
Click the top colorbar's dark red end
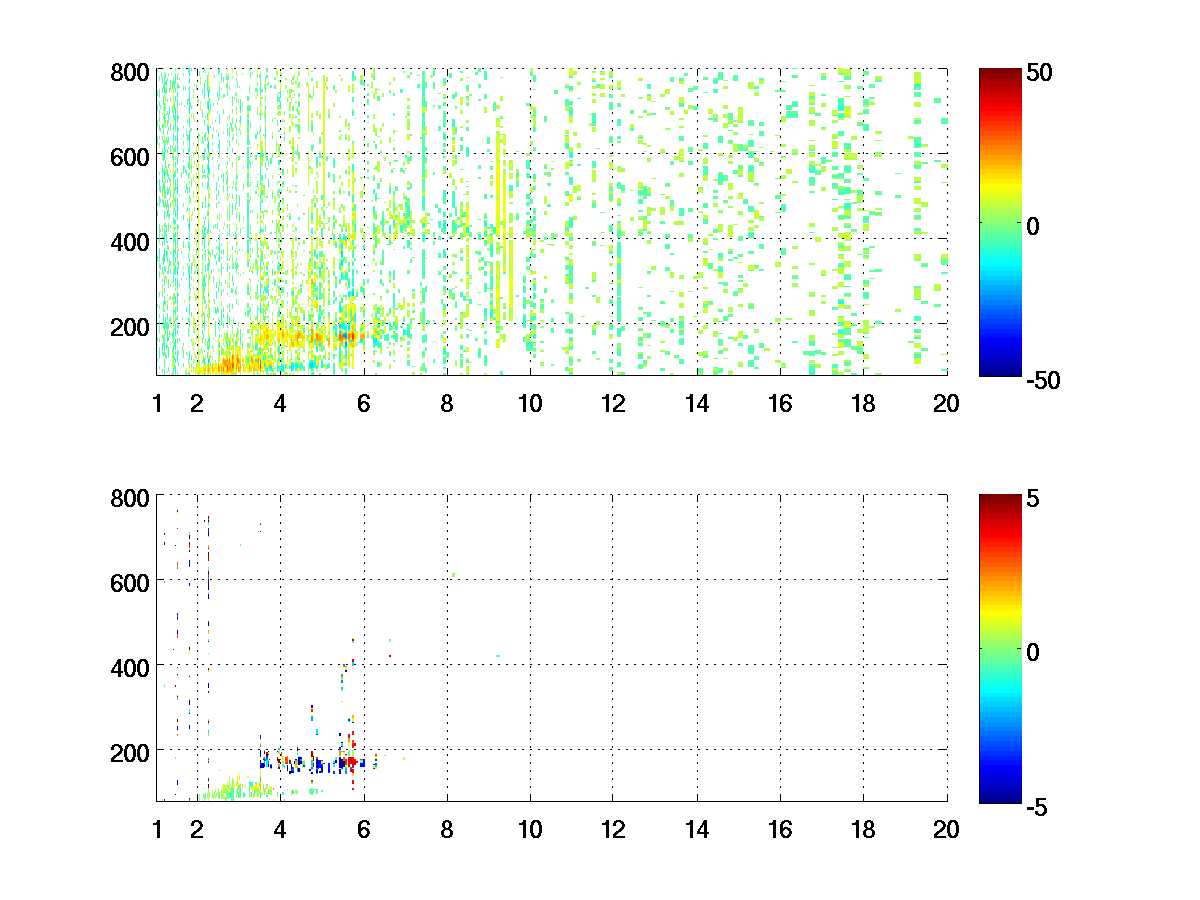click(1000, 75)
